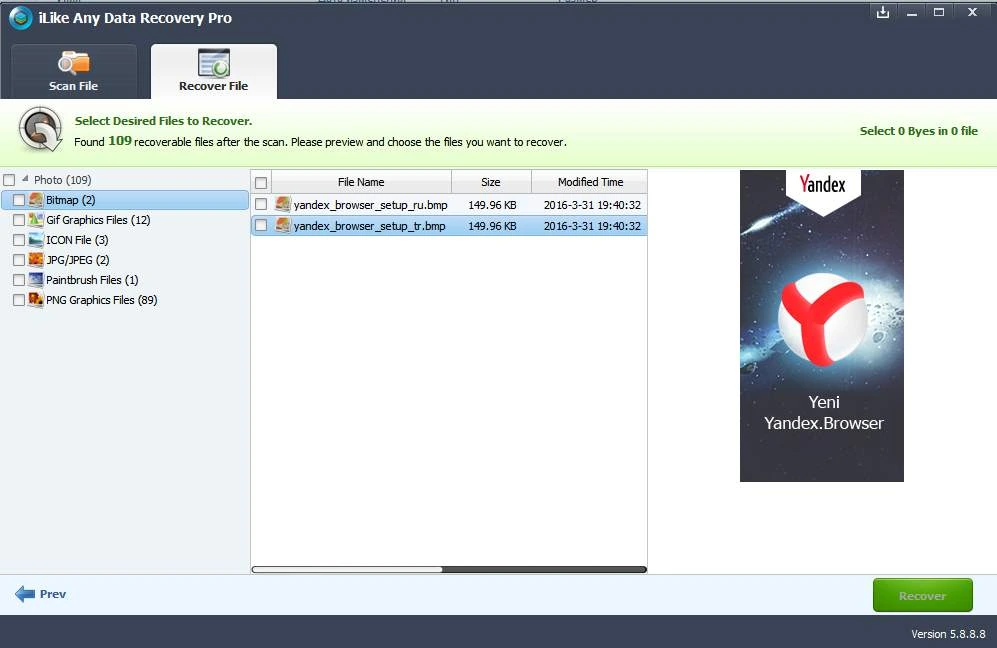Collapse the Photo tree node arrow

pyautogui.click(x=25, y=179)
